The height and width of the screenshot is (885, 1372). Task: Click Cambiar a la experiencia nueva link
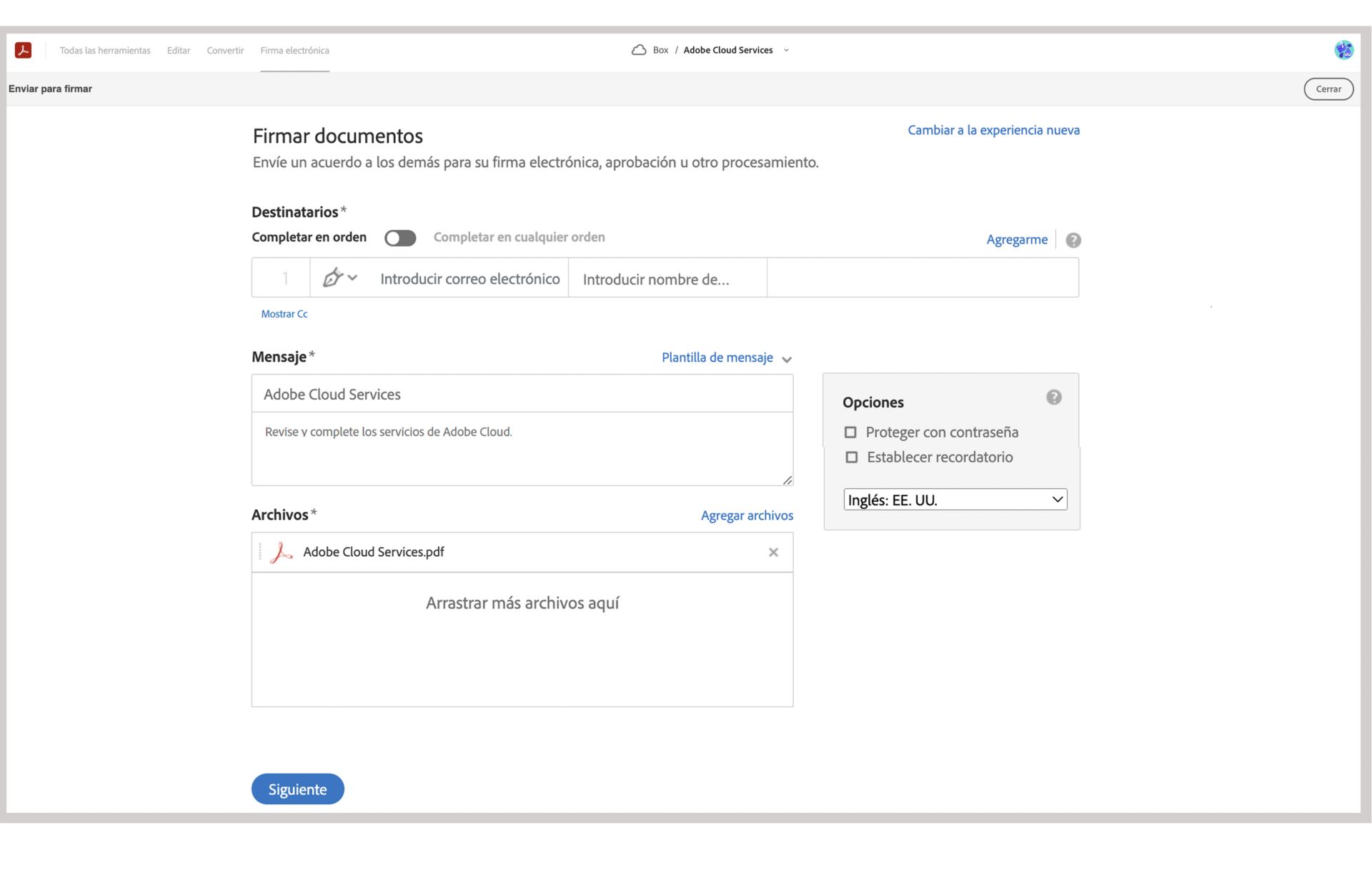coord(993,130)
